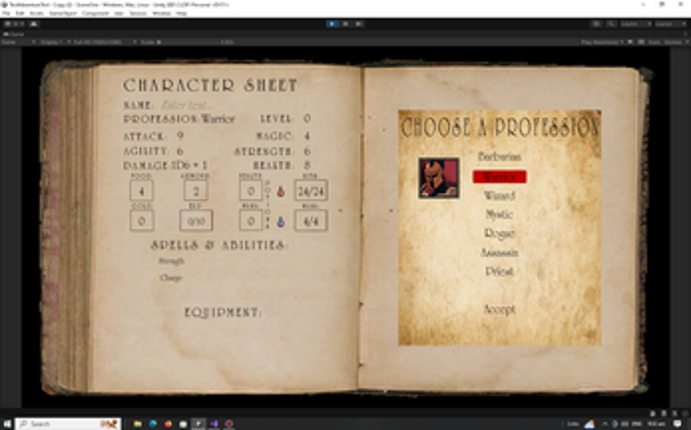The width and height of the screenshot is (691, 430).
Task: Select the Wizard profession
Action: click(499, 195)
